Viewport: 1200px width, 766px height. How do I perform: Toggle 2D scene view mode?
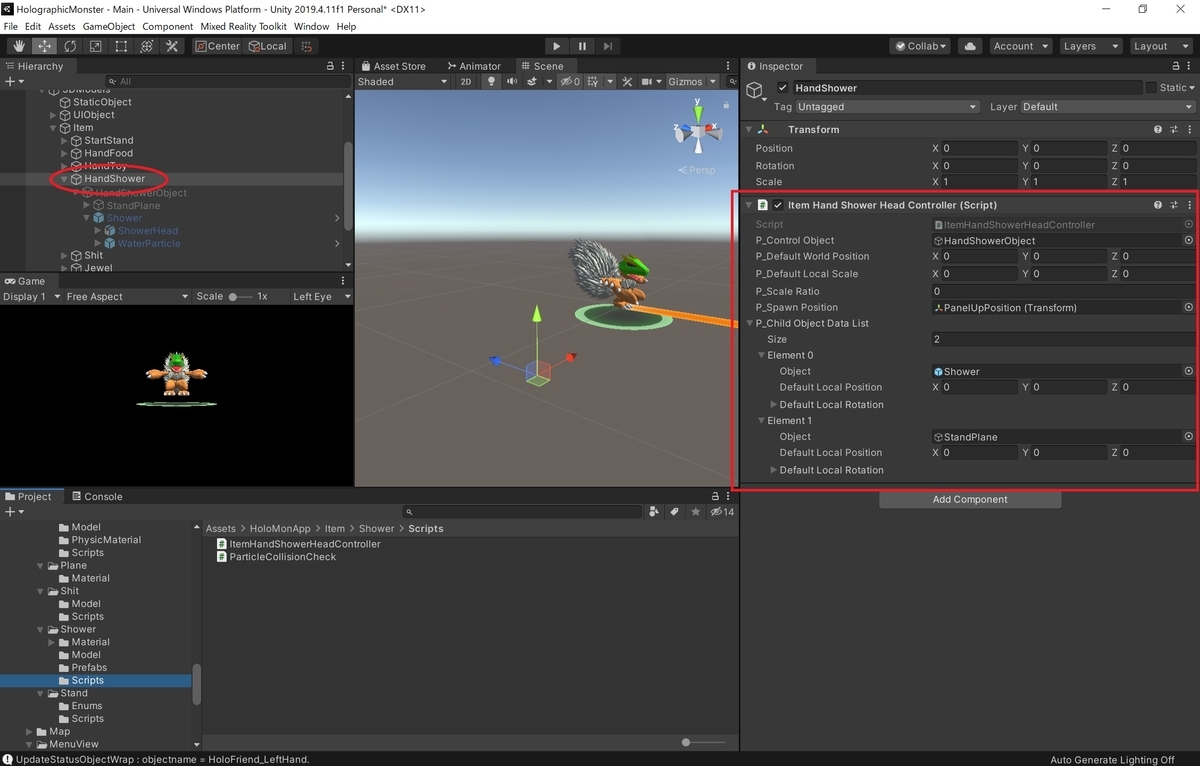tap(466, 82)
